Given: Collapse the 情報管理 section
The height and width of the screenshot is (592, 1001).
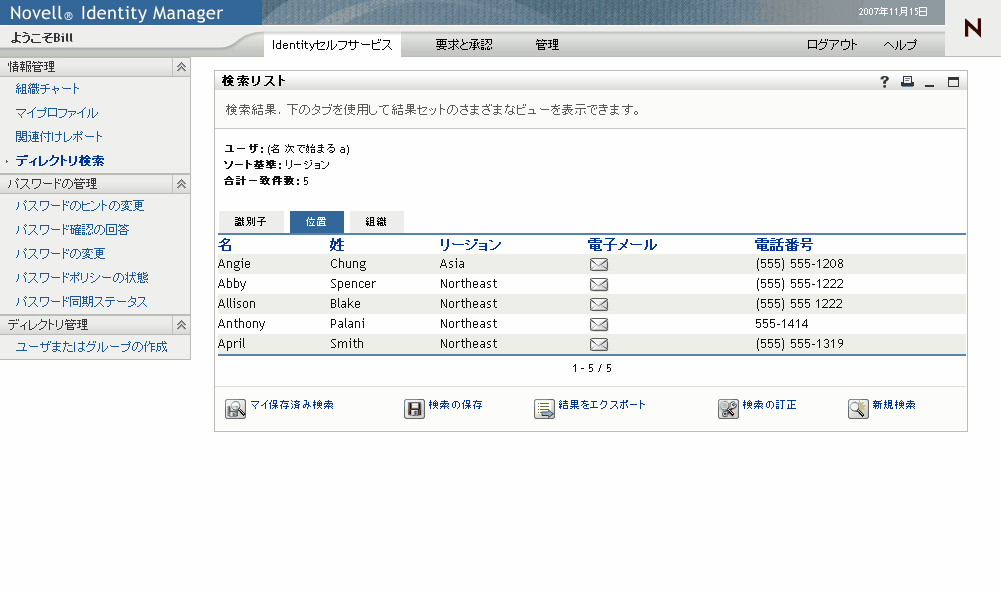Looking at the screenshot, I should [181, 67].
